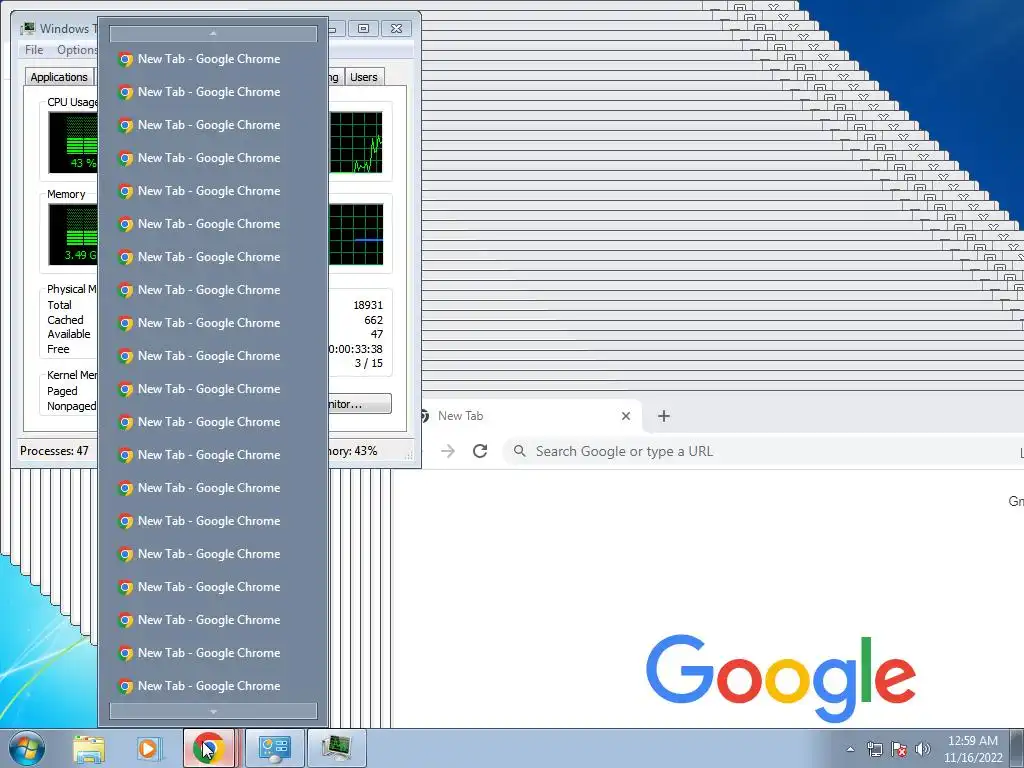
Task: Switch to the Users tab in Task Manager
Action: [x=364, y=77]
